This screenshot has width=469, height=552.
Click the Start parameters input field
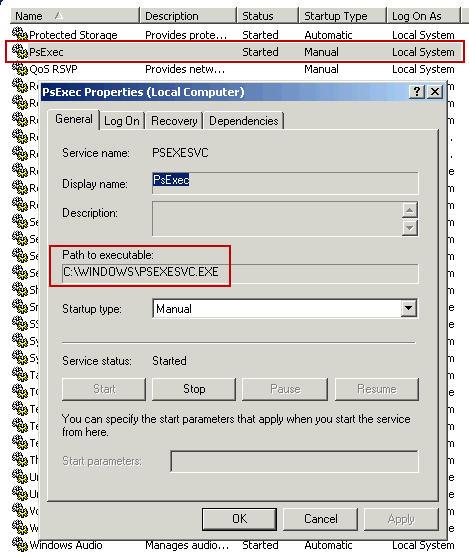(295, 461)
